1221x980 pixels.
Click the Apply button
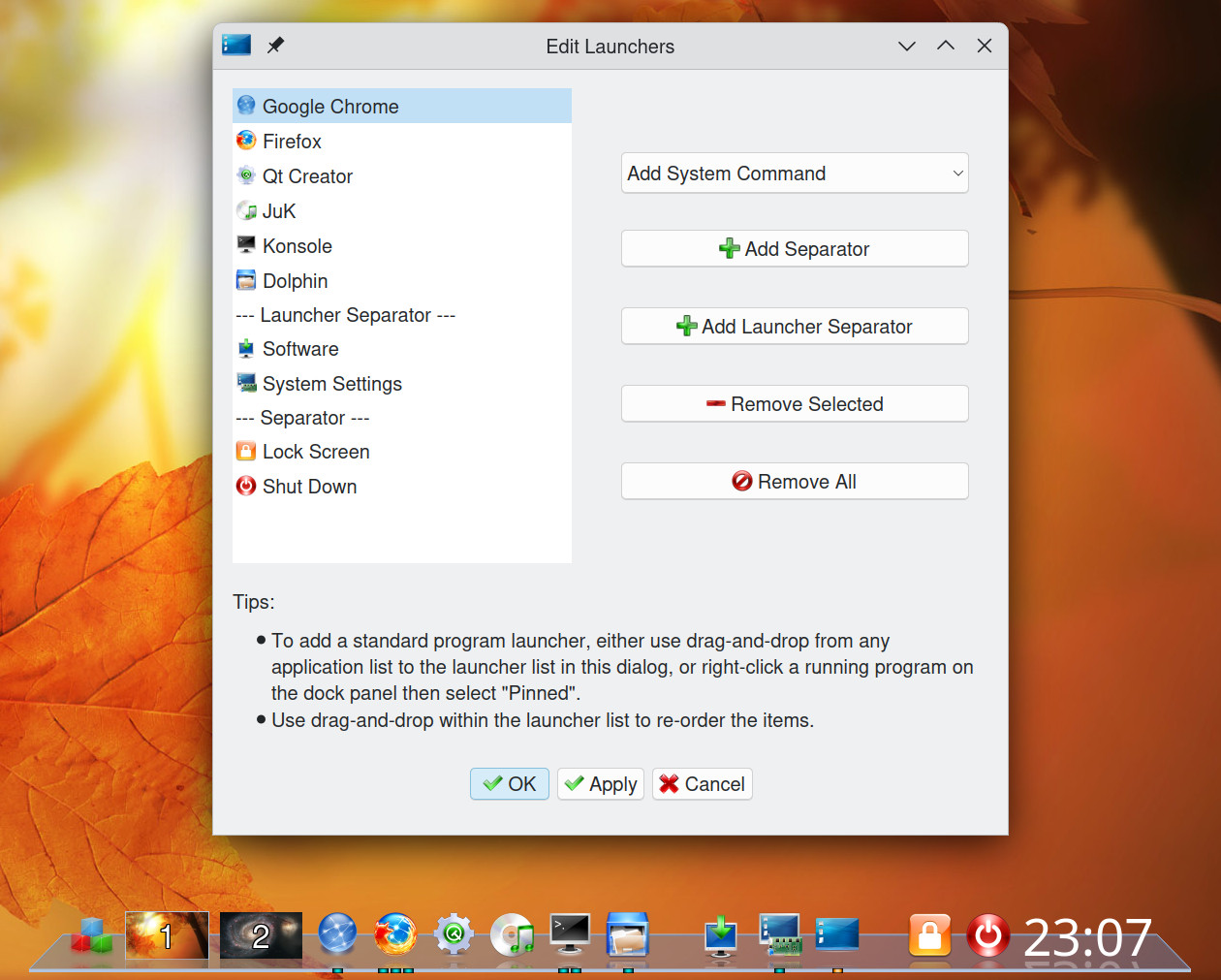tap(601, 784)
